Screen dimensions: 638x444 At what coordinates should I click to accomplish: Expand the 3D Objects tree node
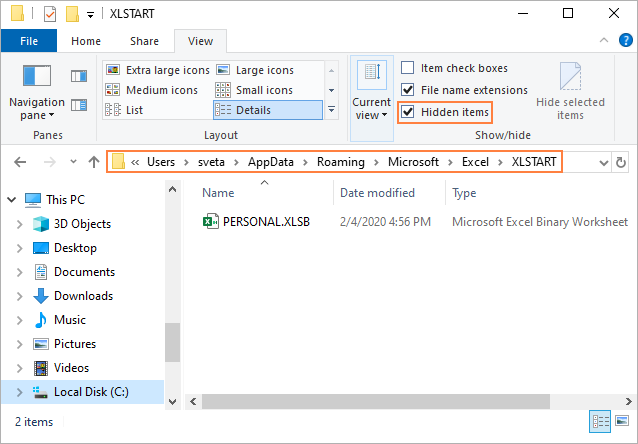point(19,224)
